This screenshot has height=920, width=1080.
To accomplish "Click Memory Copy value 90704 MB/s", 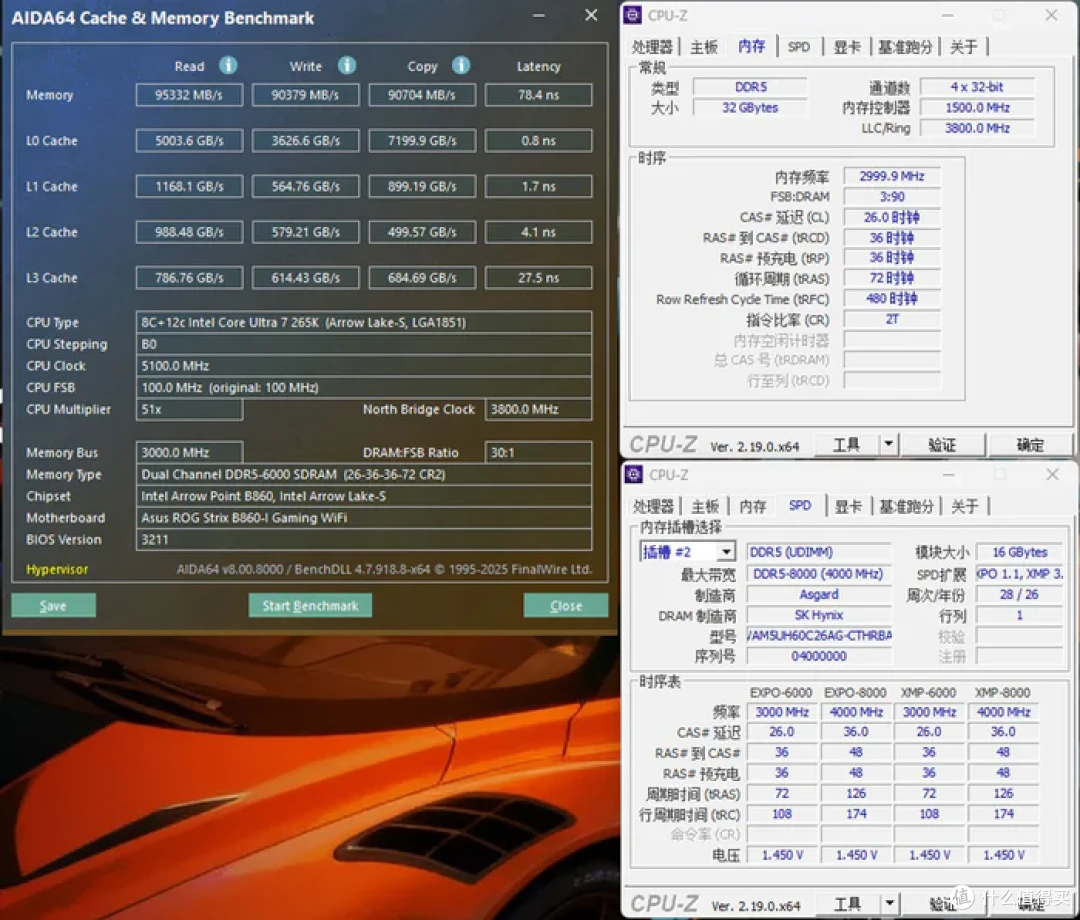I will [x=422, y=95].
